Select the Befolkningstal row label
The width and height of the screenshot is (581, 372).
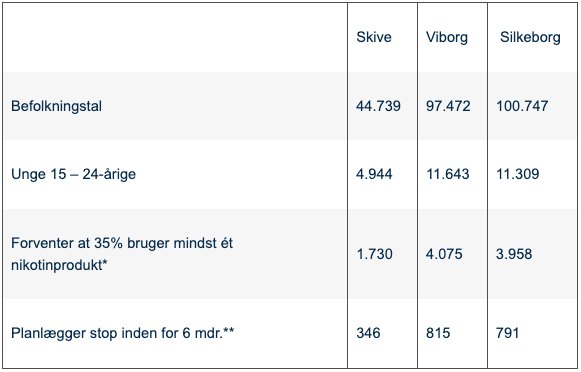[x=56, y=106]
